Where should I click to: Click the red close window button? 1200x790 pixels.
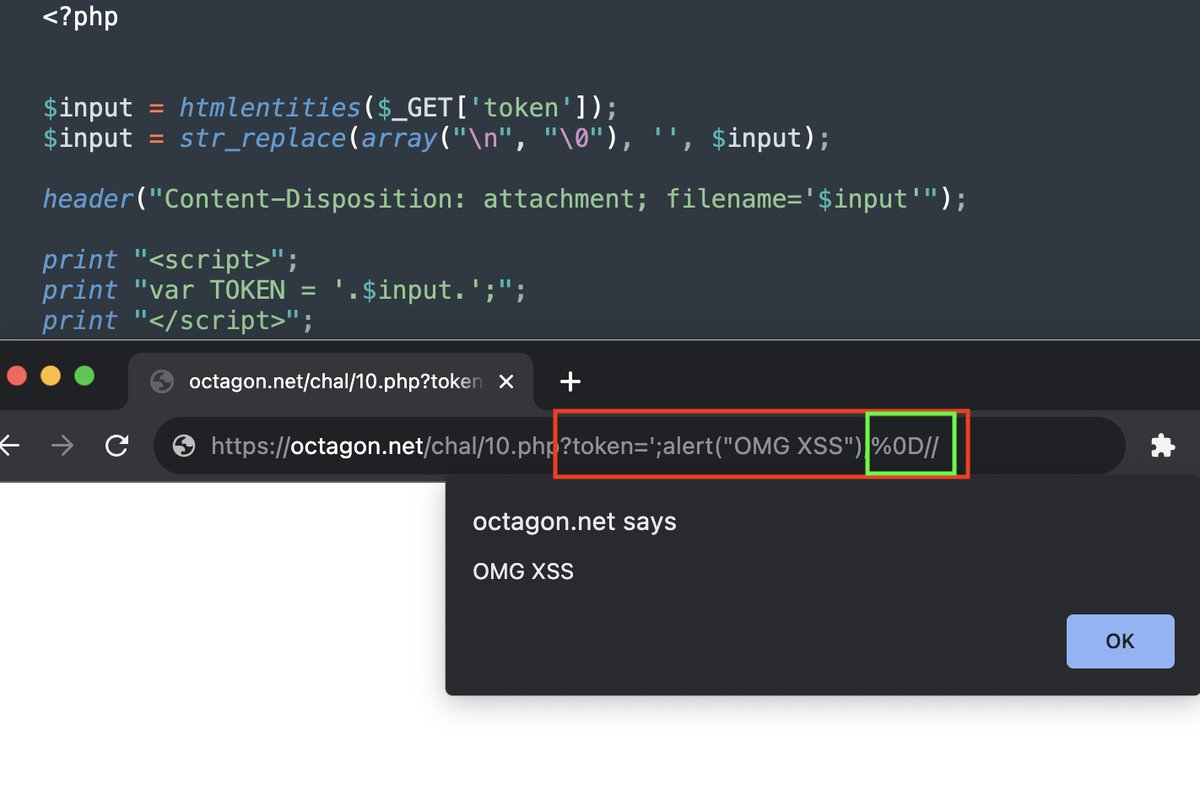16,376
